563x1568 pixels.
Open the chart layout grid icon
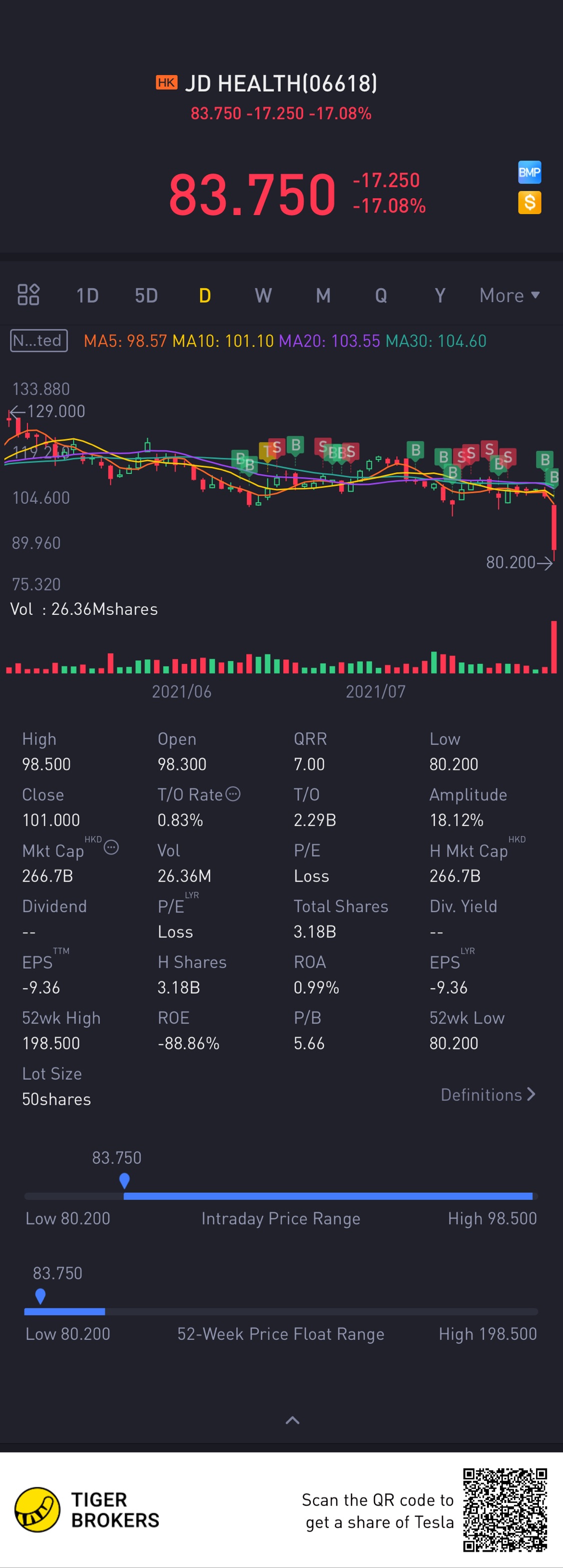pos(28,295)
